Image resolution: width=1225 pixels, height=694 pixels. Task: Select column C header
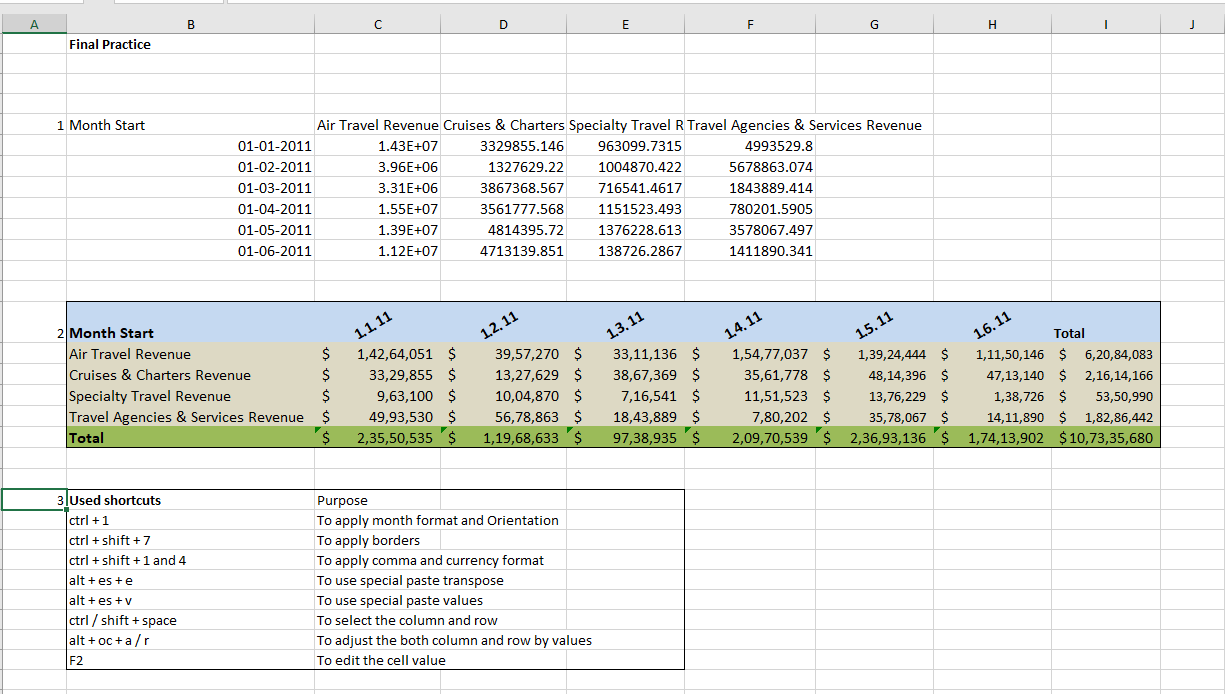pos(377,26)
